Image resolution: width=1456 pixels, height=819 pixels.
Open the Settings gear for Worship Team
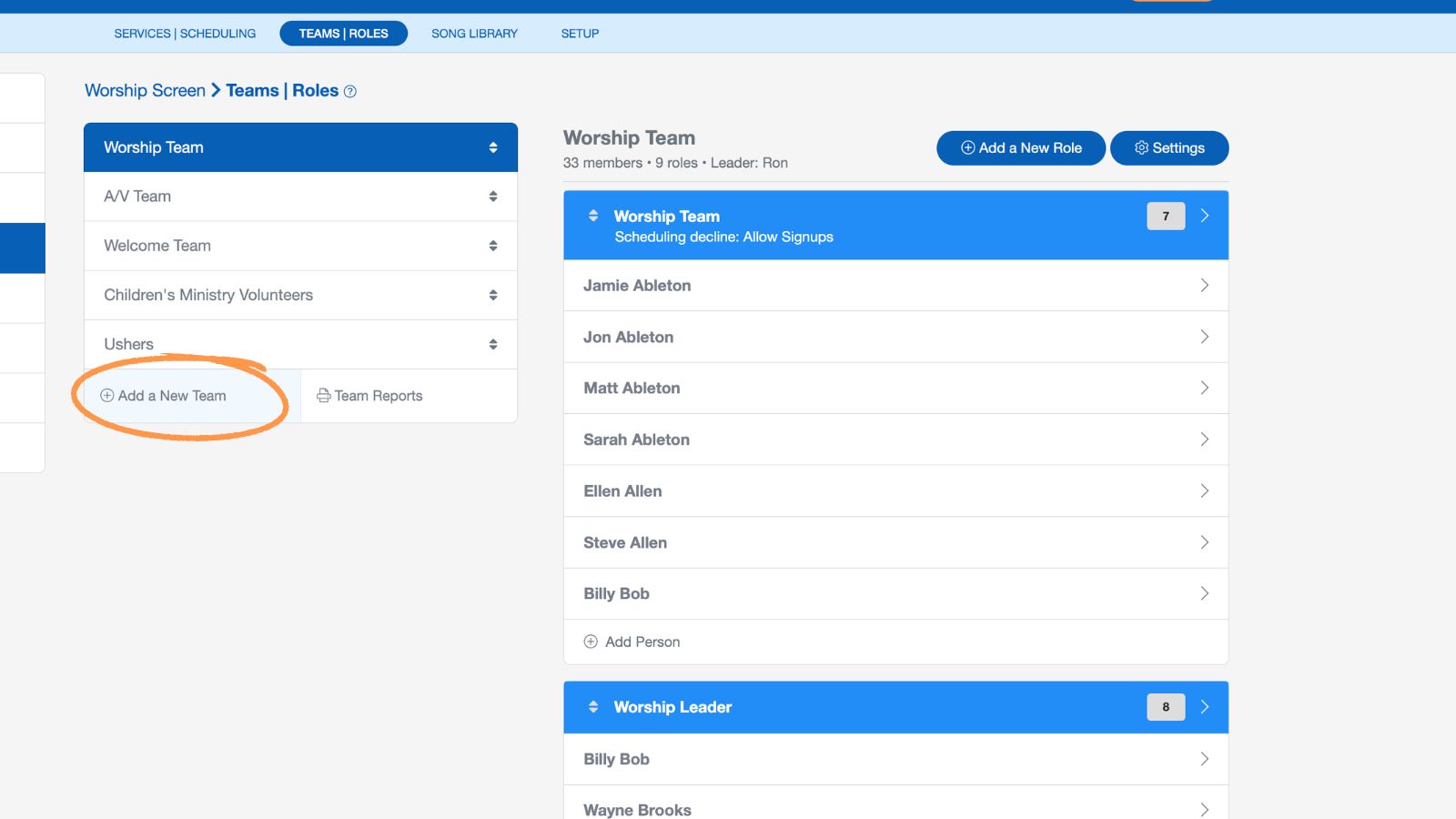(x=1142, y=147)
